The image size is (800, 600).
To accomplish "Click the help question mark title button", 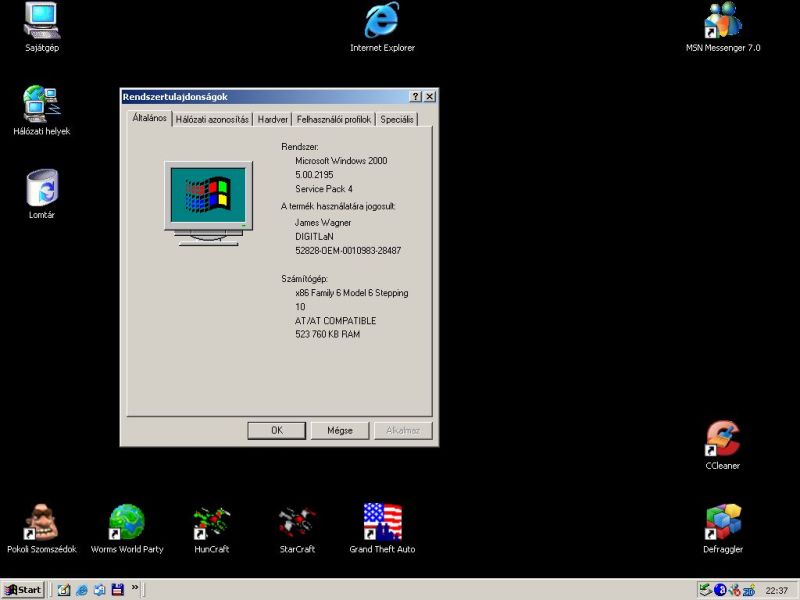I will 416,96.
